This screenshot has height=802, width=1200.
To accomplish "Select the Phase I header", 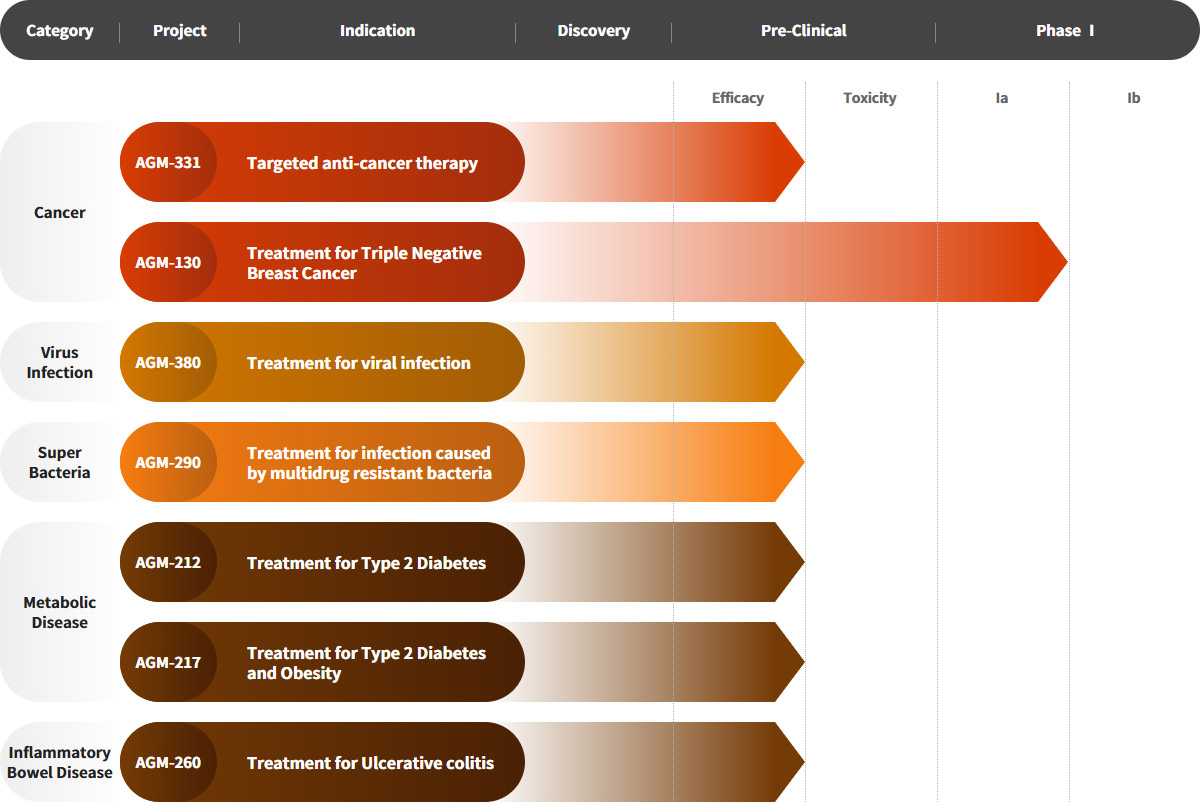I will (x=1065, y=31).
